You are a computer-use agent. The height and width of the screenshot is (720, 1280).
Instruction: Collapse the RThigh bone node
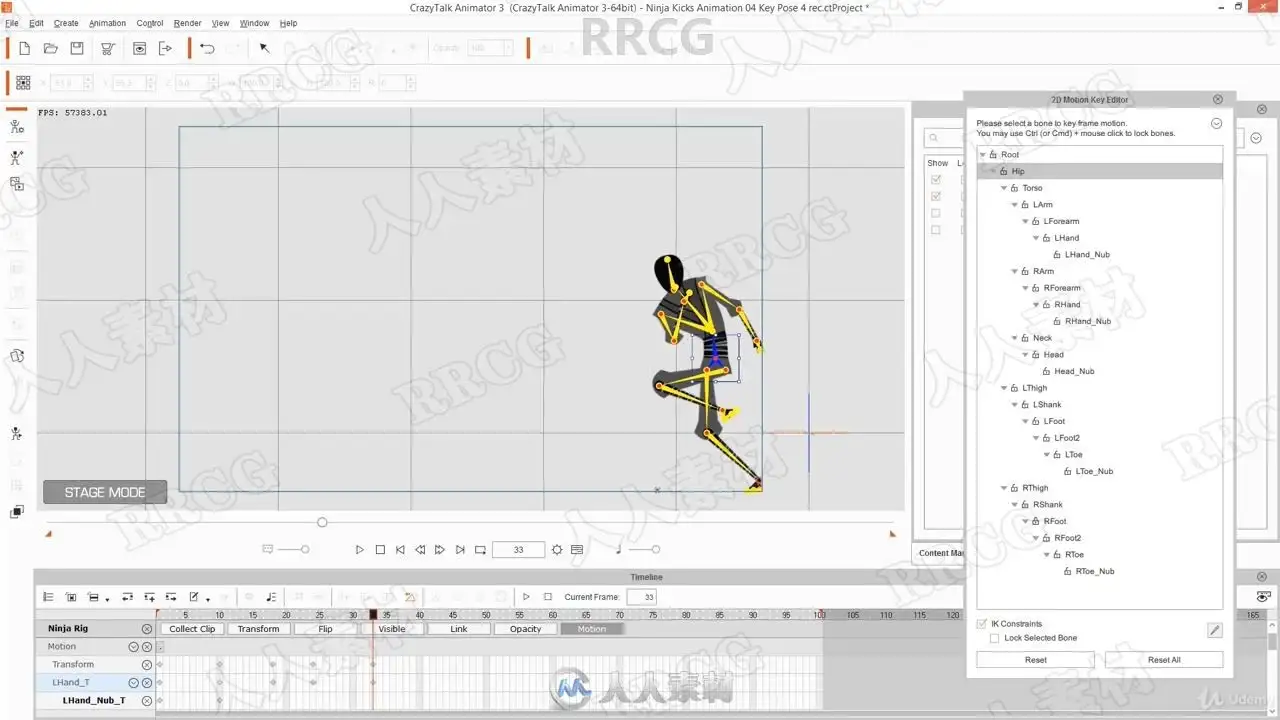1004,488
